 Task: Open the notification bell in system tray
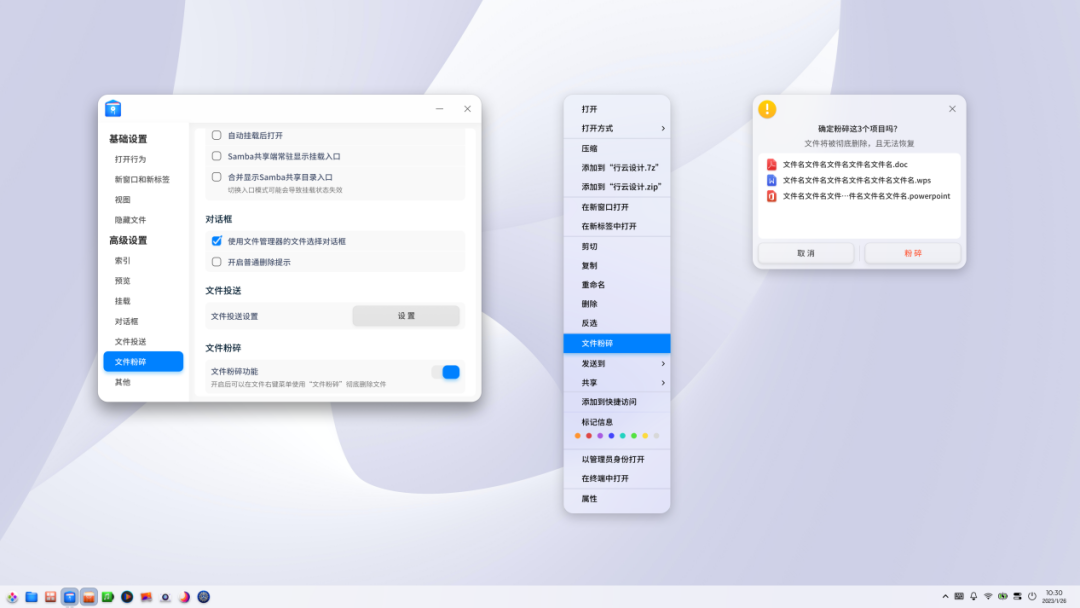click(x=973, y=596)
